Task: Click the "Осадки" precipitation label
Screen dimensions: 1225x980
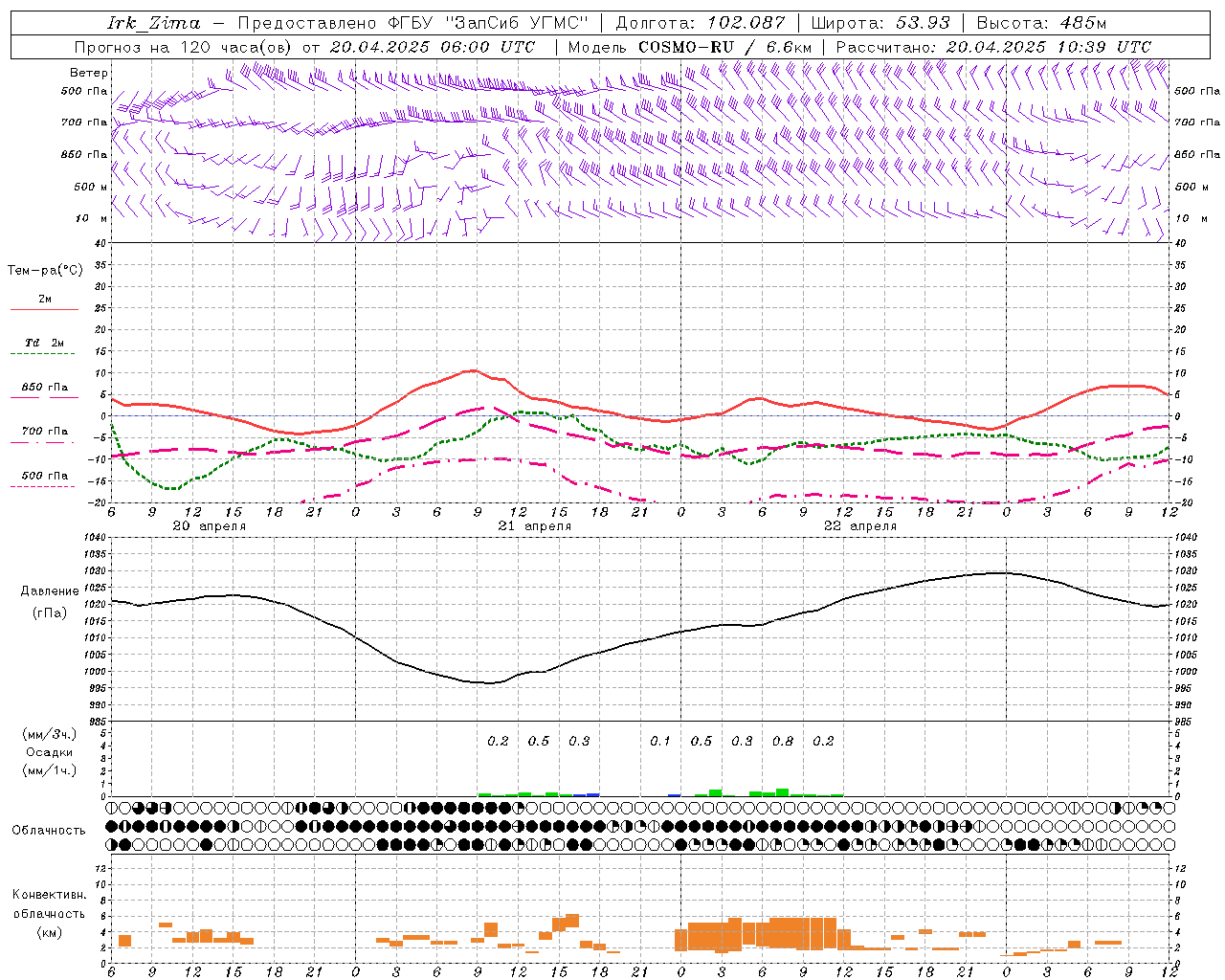Action: [49, 752]
